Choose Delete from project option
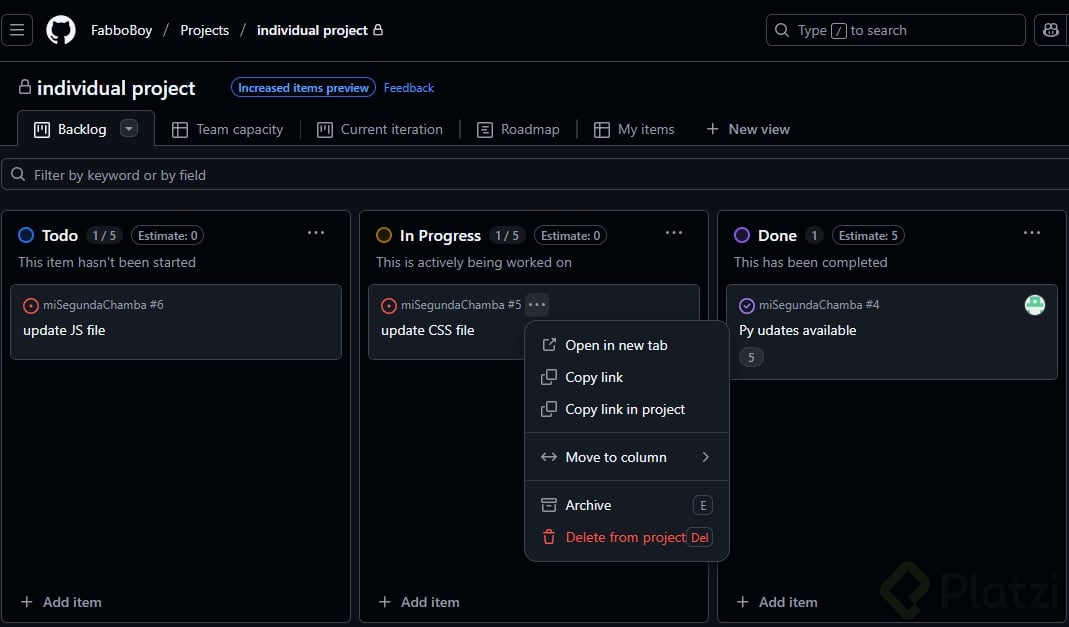This screenshot has height=627, width=1069. click(x=625, y=537)
